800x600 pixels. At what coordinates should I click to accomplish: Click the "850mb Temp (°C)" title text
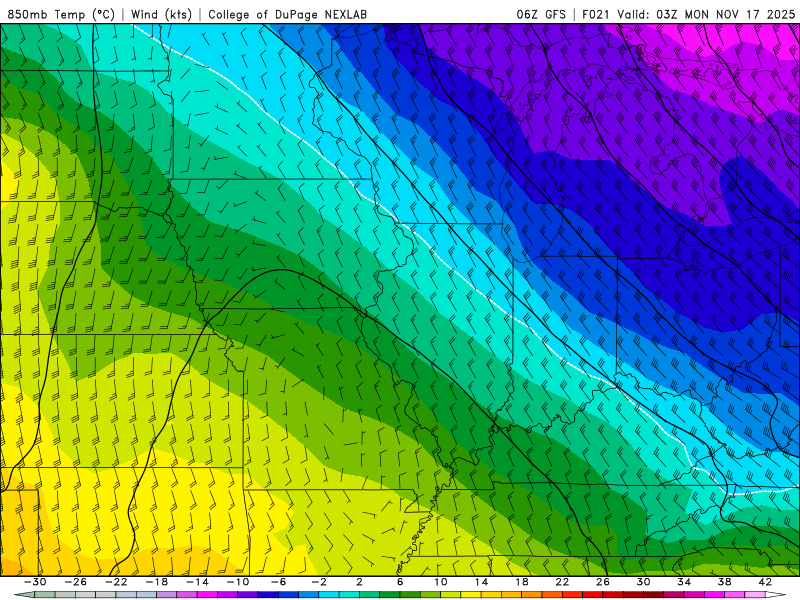coord(61,14)
